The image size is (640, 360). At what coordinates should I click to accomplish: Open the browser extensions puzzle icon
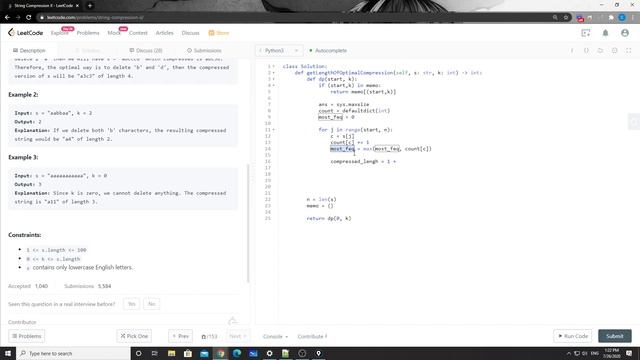click(611, 18)
